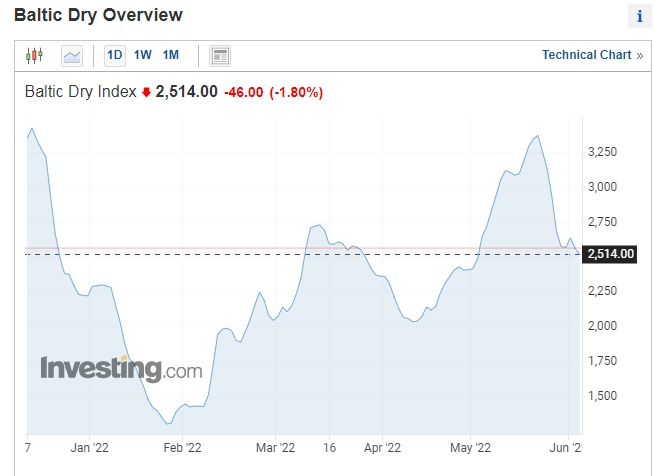The width and height of the screenshot is (654, 476).
Task: Click the 3,250 price axis label
Action: coord(604,152)
